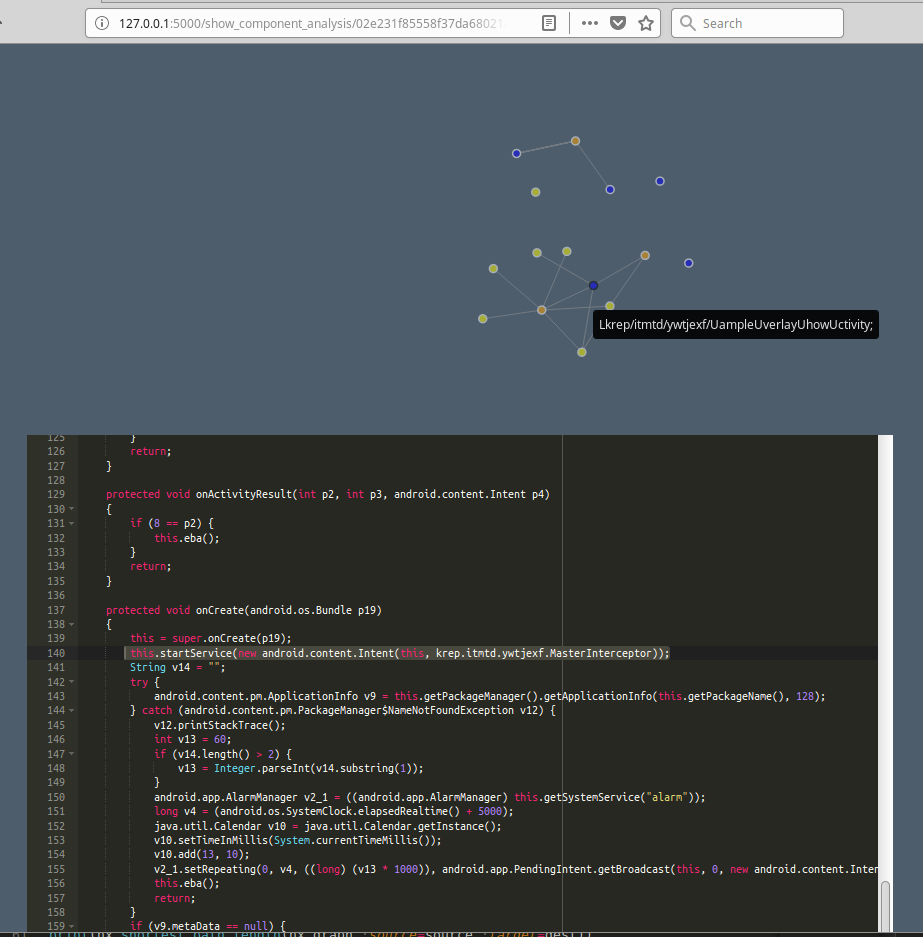Image resolution: width=923 pixels, height=937 pixels.
Task: Click the v2_1.setRepeating code line
Action: click(516, 869)
